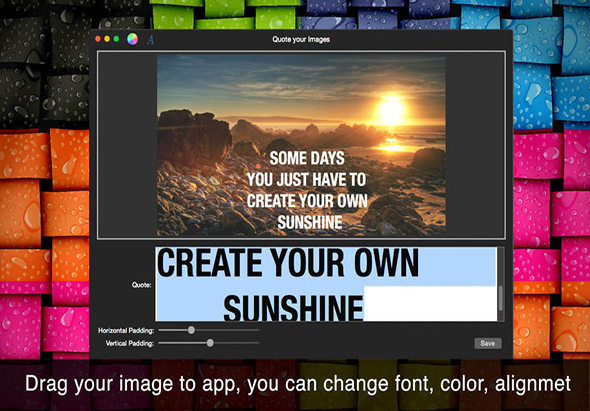Click the 'Horizontal Padding:' label
Viewport: 590px width, 411px height.
click(x=126, y=330)
